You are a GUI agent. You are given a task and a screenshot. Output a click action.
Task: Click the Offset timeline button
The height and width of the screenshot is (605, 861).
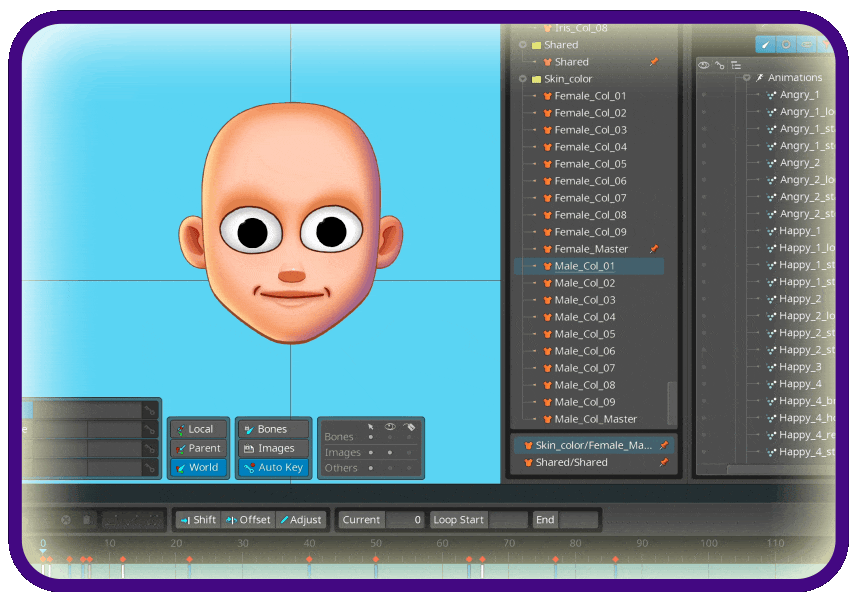pos(248,520)
